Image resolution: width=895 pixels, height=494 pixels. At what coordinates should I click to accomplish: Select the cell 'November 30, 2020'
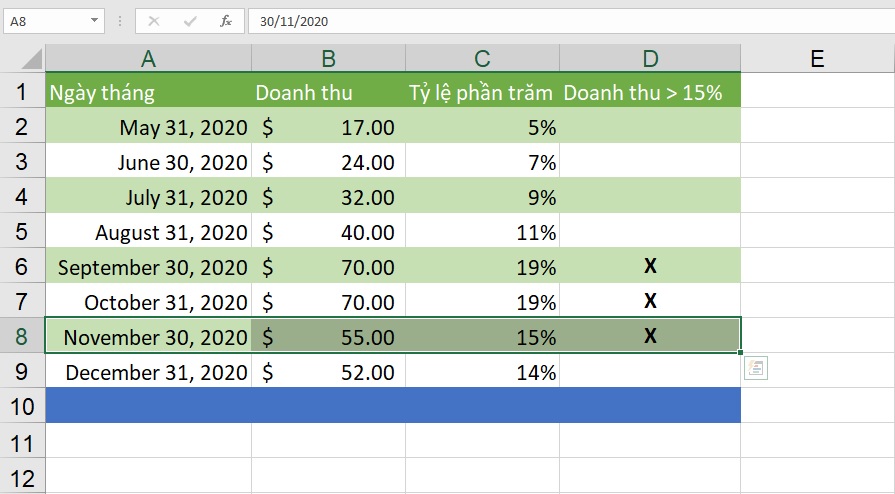tap(148, 336)
